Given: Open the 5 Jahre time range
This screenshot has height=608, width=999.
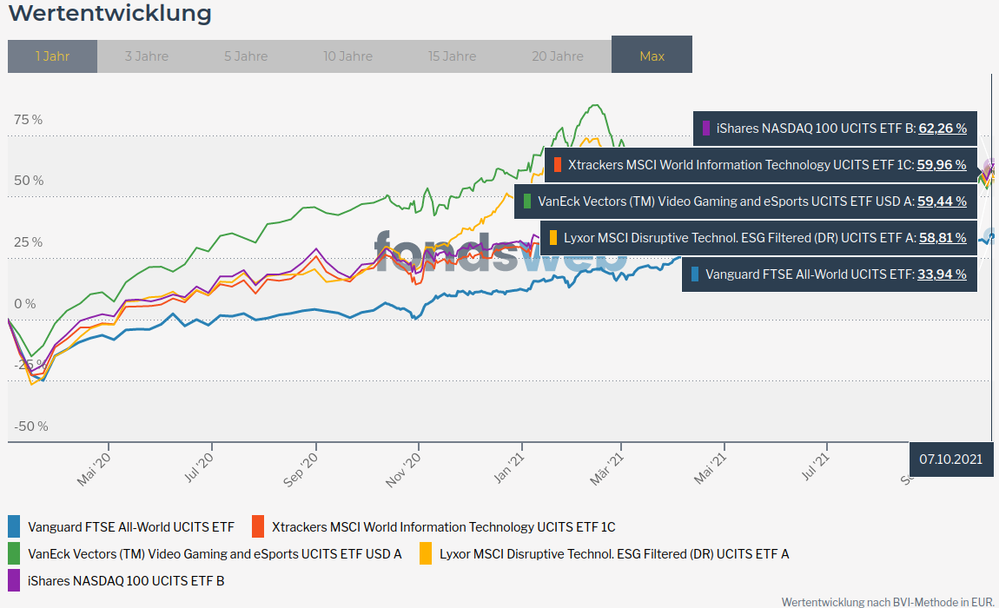Looking at the screenshot, I should (x=245, y=56).
